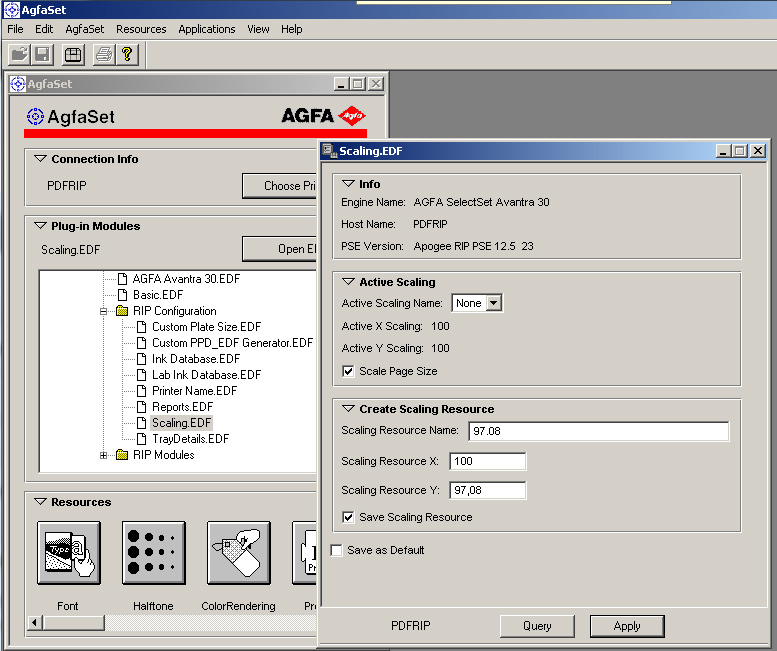
Task: Click the Resources scrollbar left arrow
Action: pos(35,623)
